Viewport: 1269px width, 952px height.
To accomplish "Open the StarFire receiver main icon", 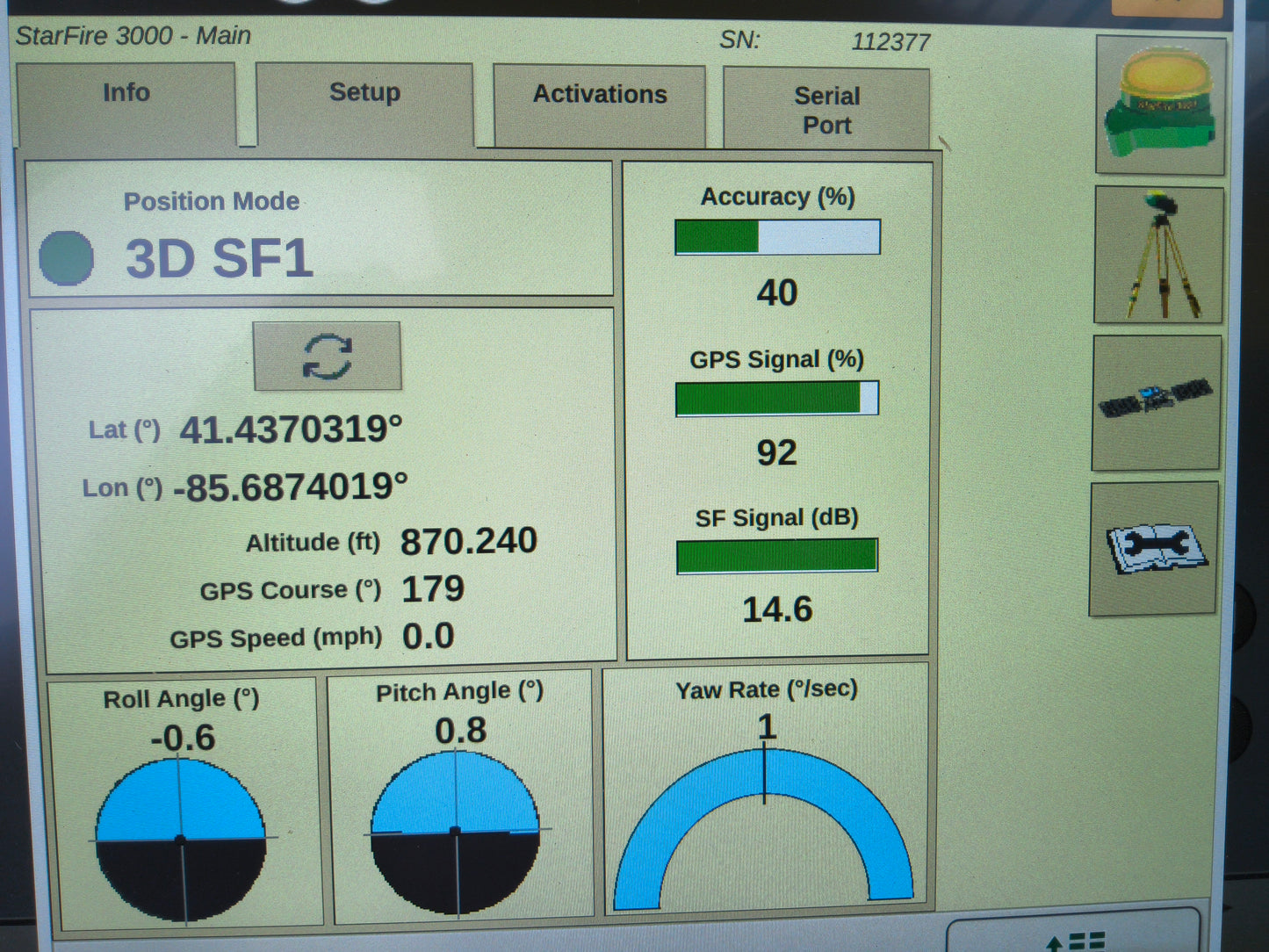I will [x=1160, y=105].
